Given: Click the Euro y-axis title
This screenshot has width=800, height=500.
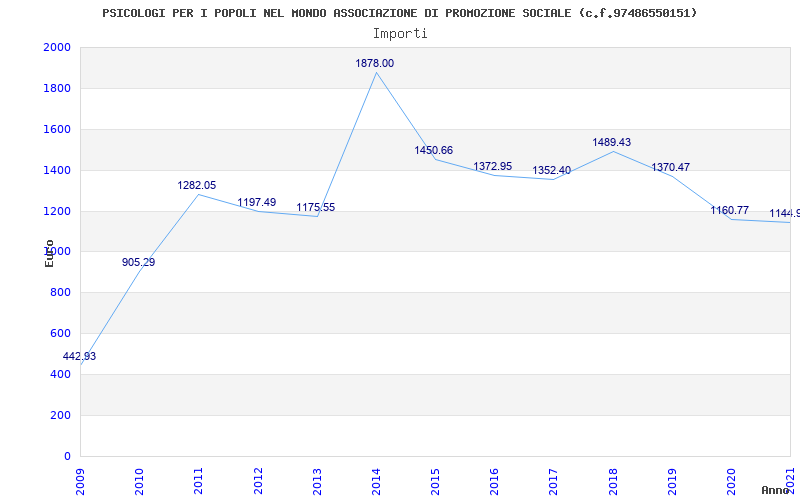Looking at the screenshot, I should click(49, 253).
